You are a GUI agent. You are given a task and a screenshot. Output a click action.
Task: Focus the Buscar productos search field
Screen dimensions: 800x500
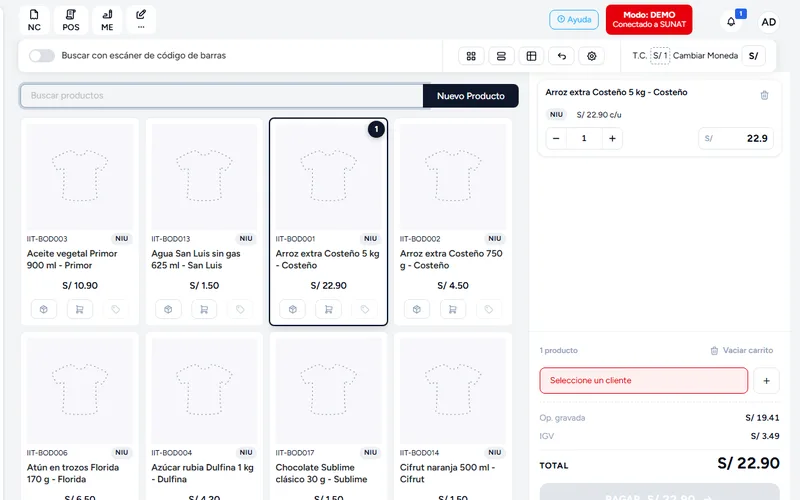pyautogui.click(x=221, y=96)
